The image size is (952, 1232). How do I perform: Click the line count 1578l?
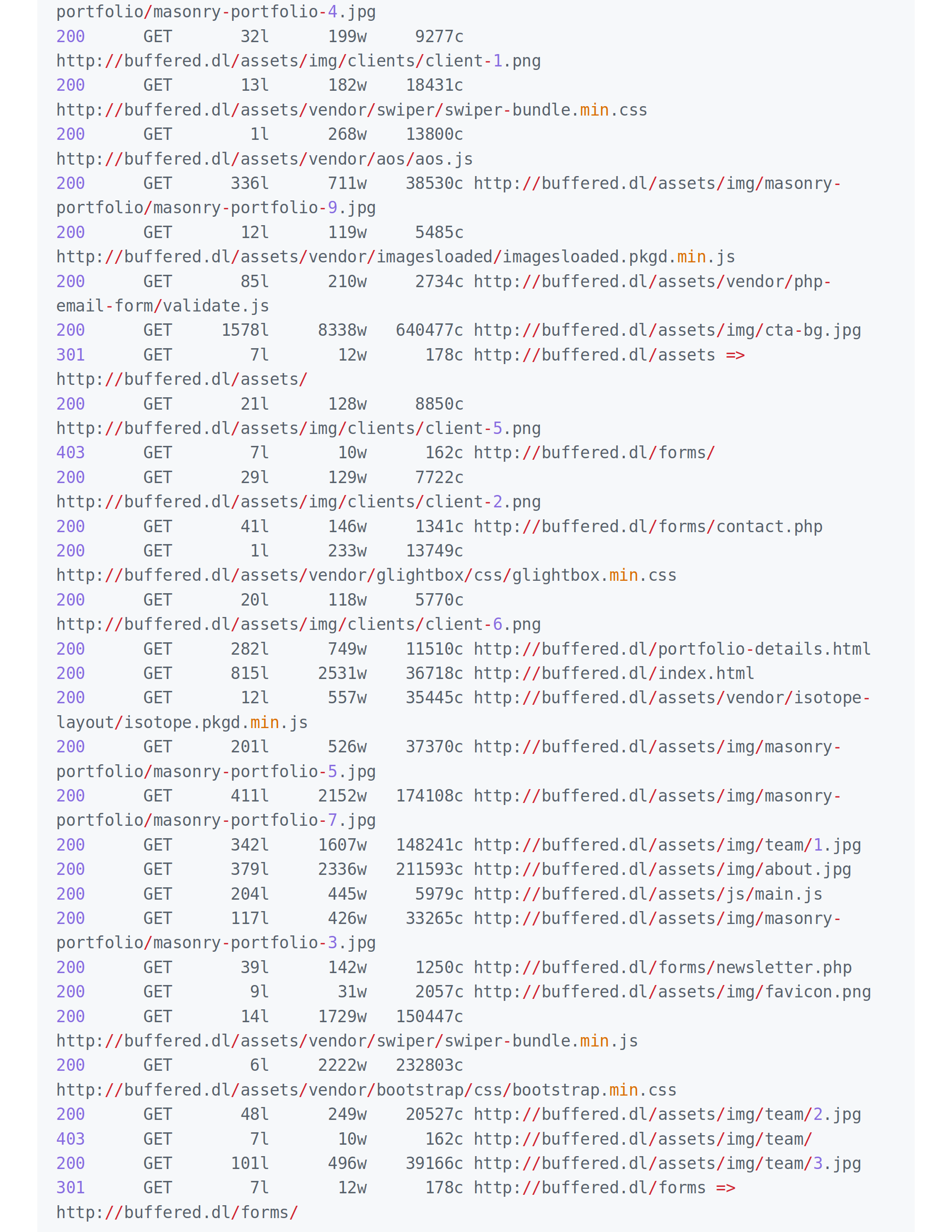click(245, 330)
